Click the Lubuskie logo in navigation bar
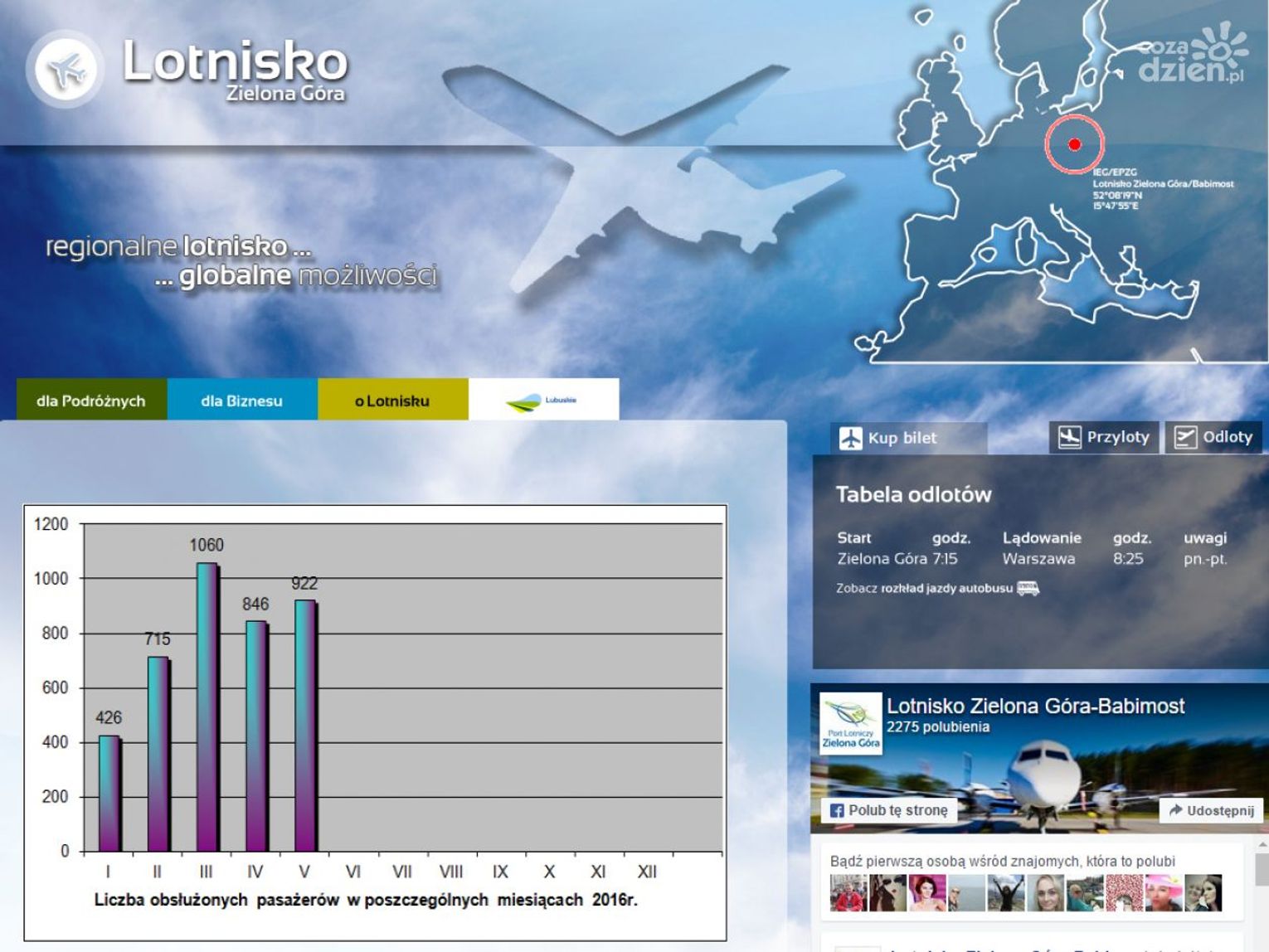Screen dimensions: 1269x952 click(x=542, y=401)
